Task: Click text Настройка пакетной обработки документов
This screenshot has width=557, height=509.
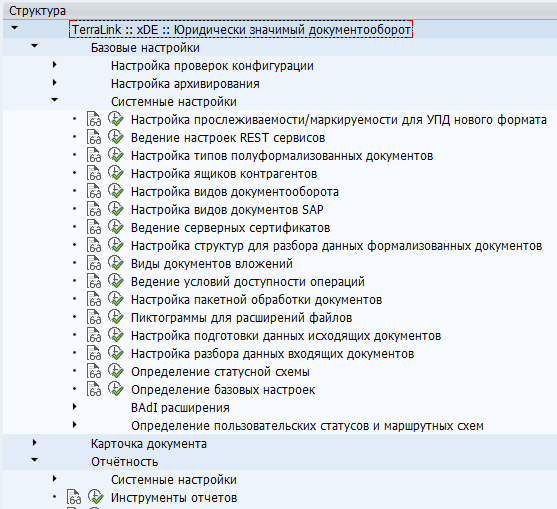Action: [x=256, y=300]
